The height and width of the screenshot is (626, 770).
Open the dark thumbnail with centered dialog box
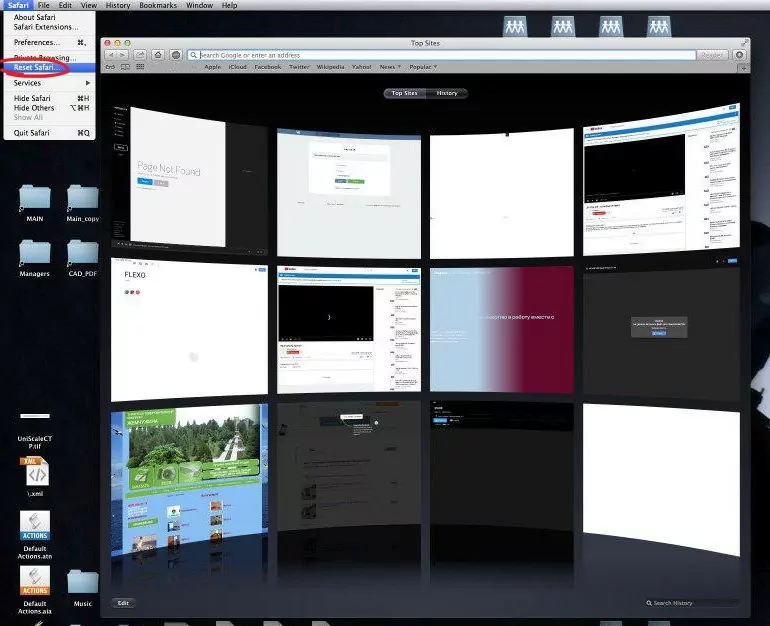tap(661, 328)
